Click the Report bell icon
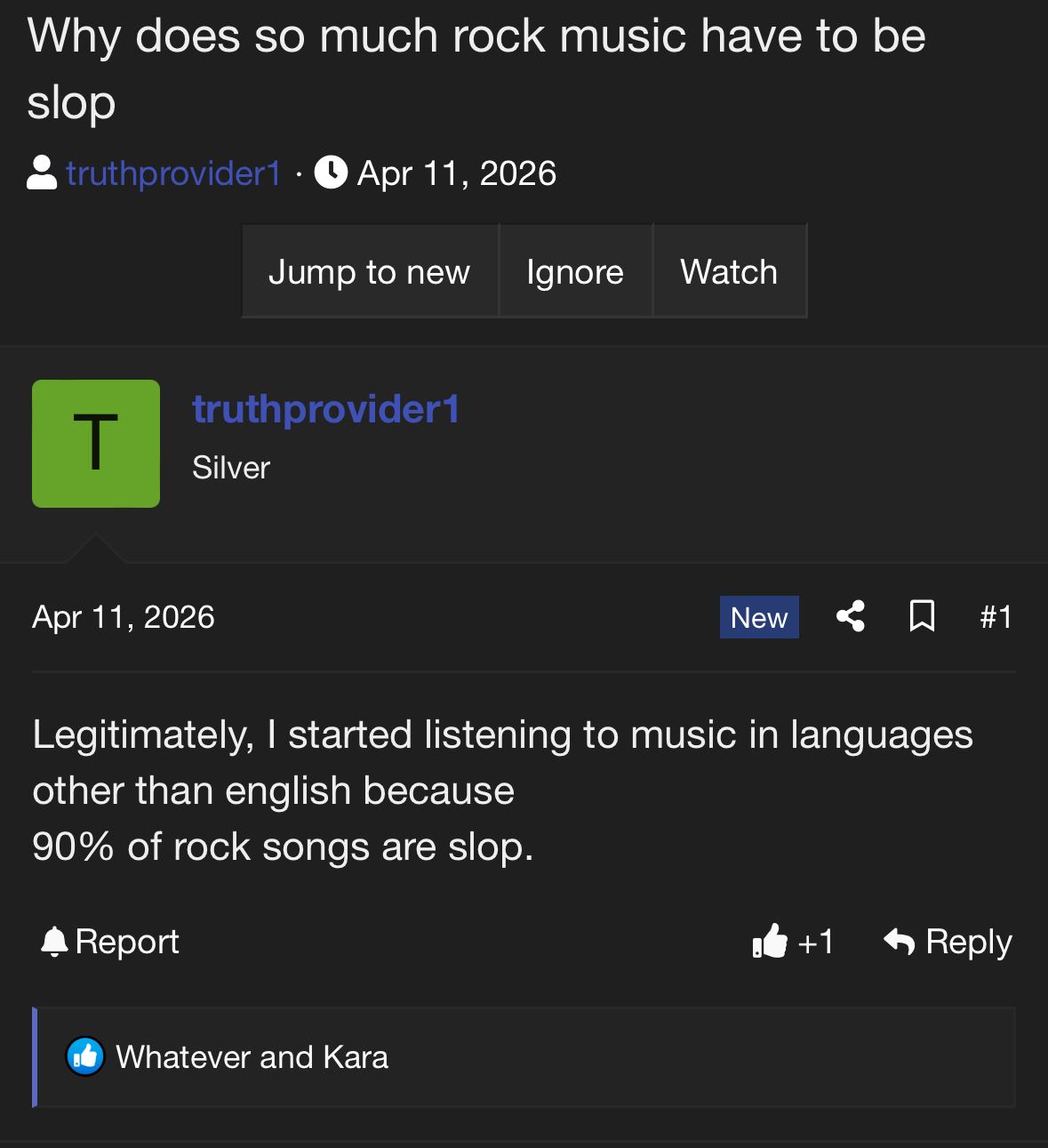 54,941
